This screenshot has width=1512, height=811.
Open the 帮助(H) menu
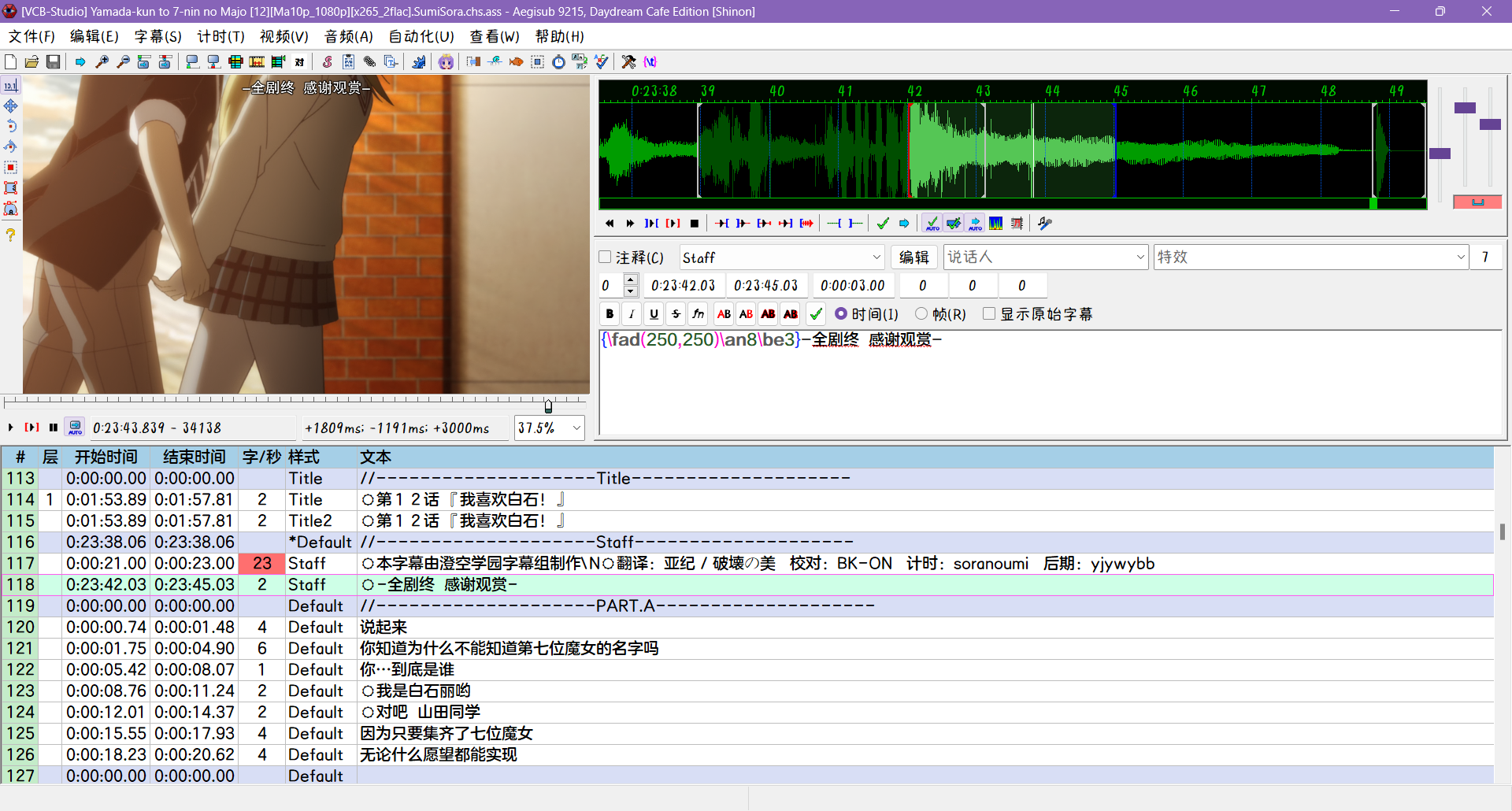560,36
